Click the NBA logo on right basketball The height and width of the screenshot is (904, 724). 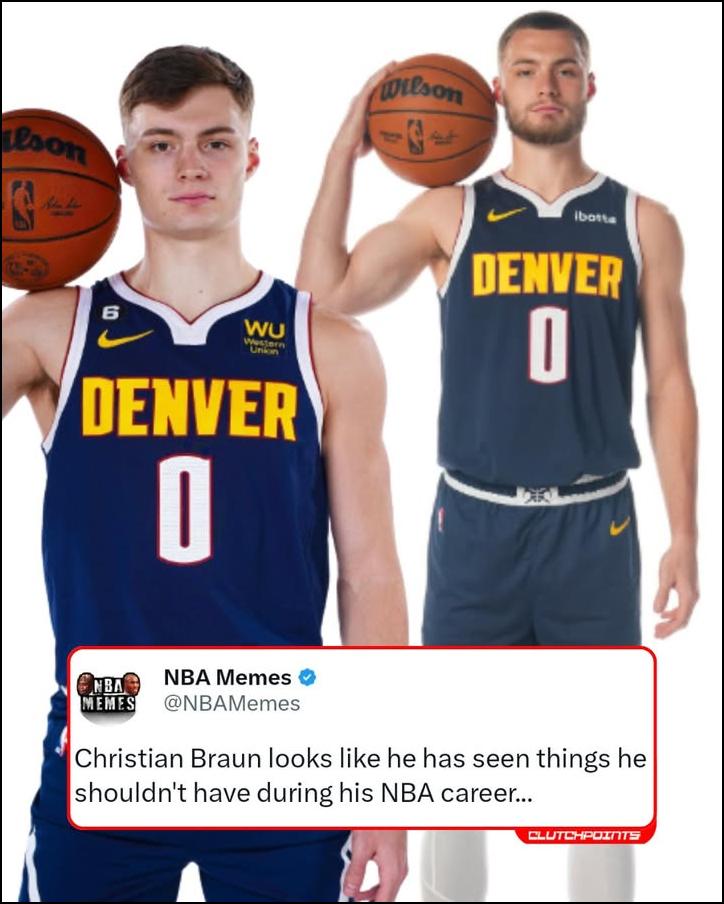[416, 137]
